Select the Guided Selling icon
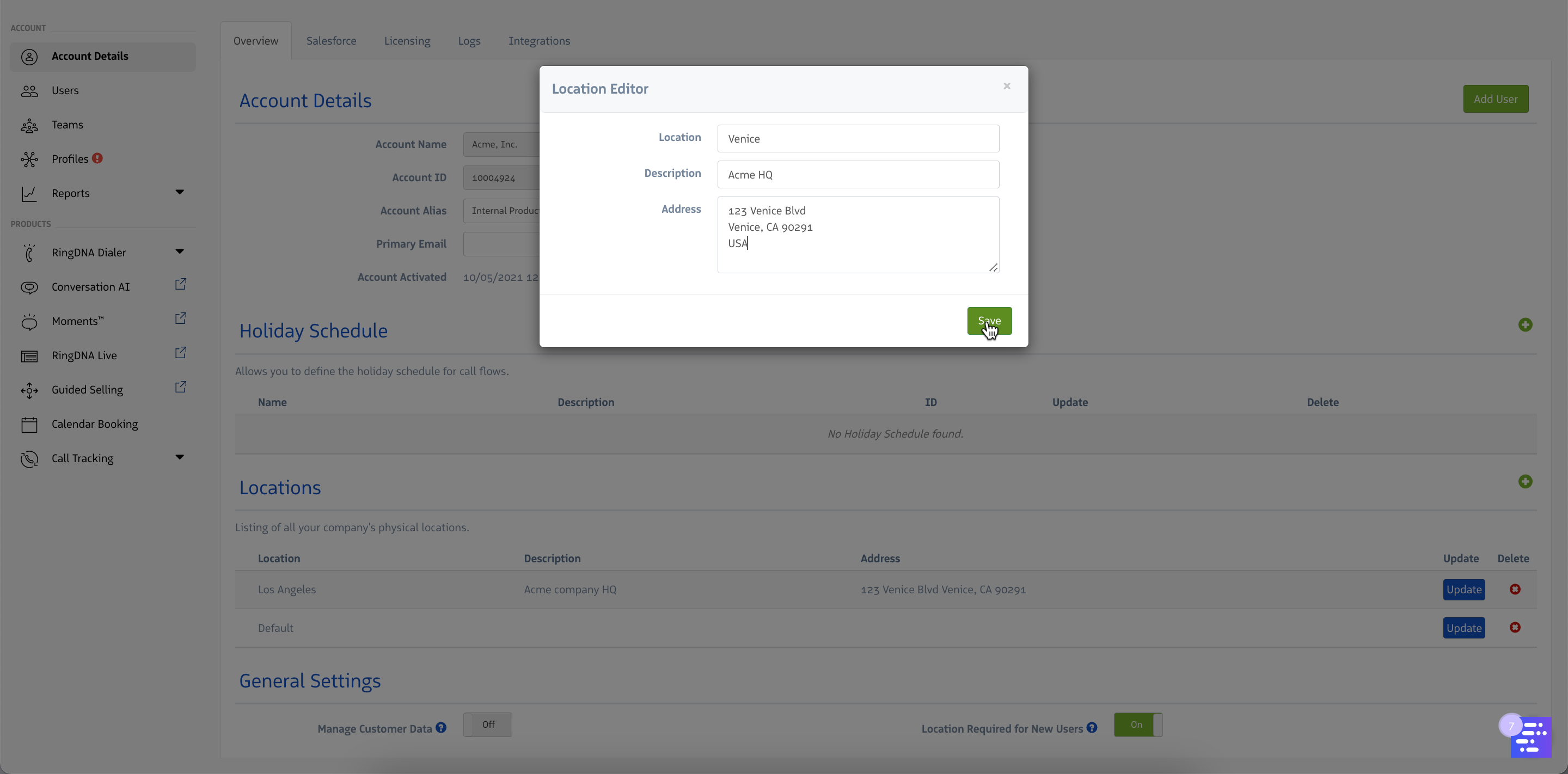 coord(29,390)
